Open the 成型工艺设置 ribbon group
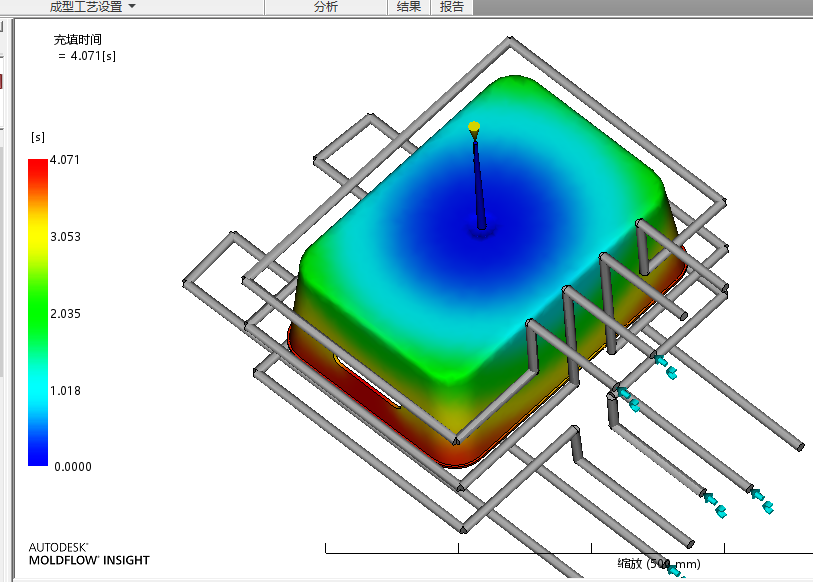This screenshot has width=813, height=582. [x=86, y=7]
